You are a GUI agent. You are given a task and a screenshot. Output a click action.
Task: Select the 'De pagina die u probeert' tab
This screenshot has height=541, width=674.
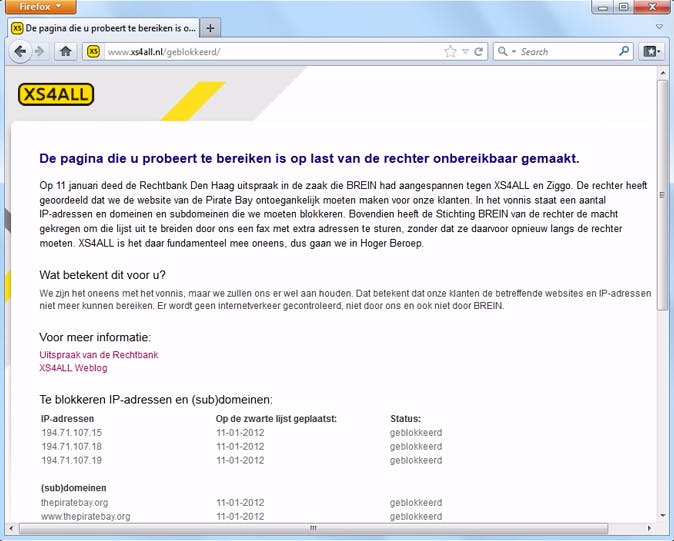pyautogui.click(x=103, y=28)
